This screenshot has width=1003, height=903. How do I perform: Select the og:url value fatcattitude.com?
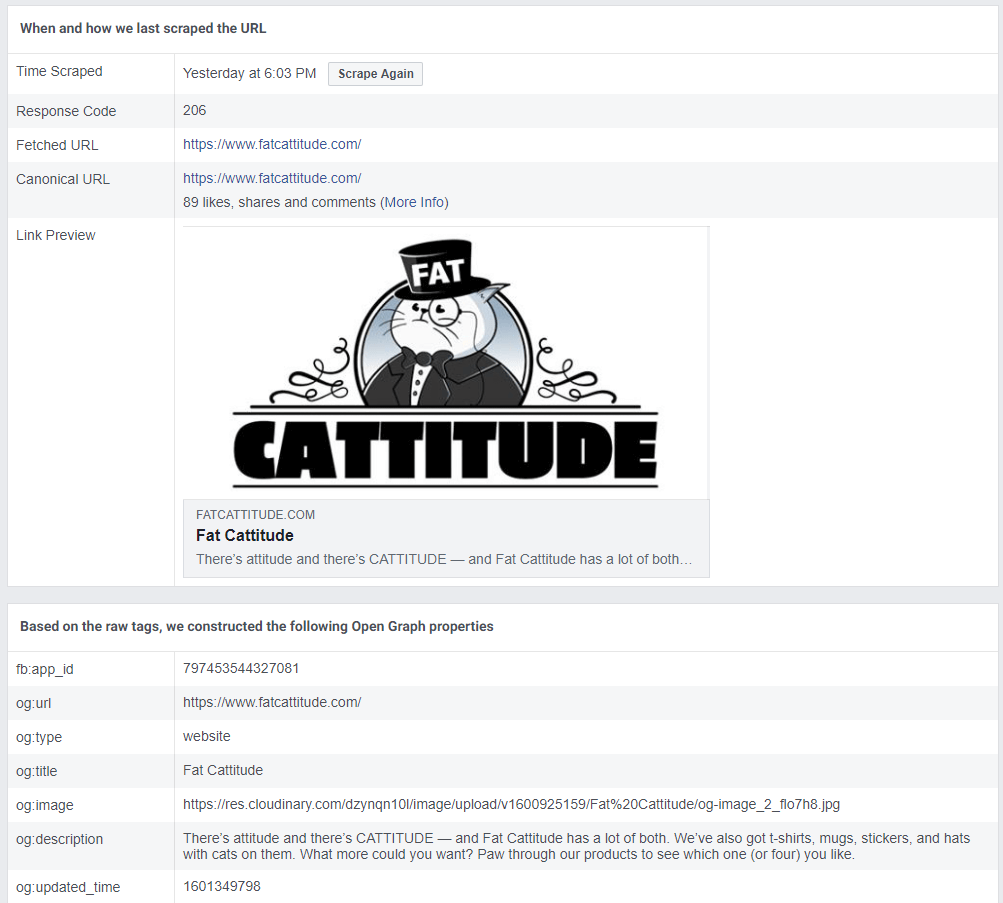[272, 702]
